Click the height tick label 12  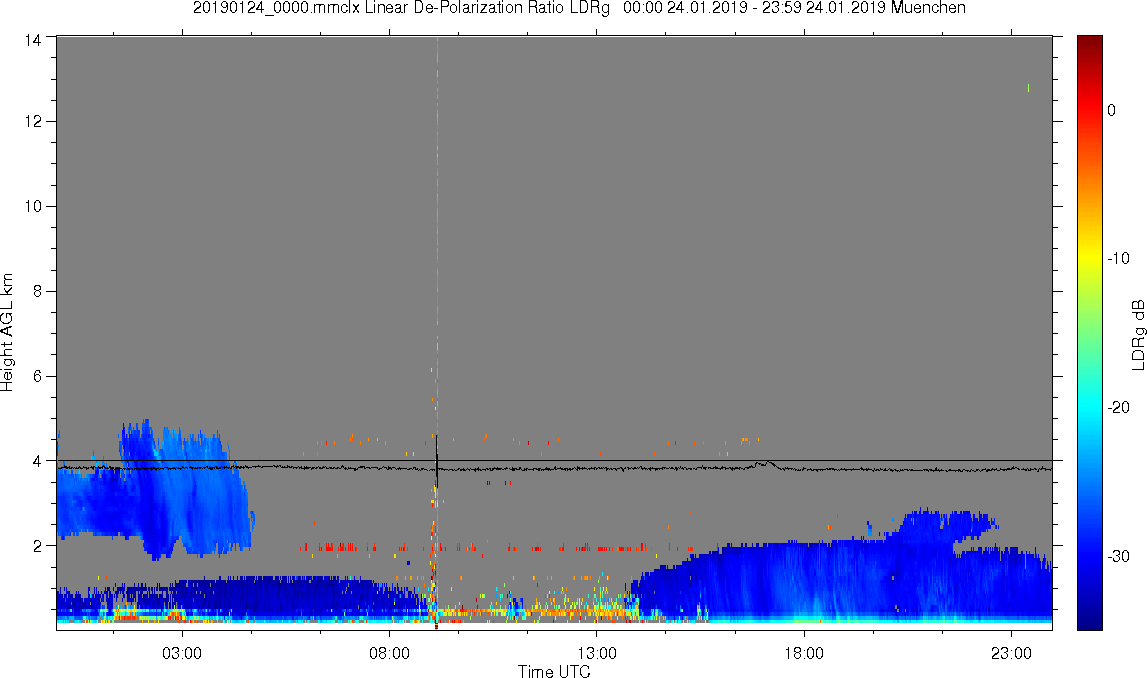[33, 121]
